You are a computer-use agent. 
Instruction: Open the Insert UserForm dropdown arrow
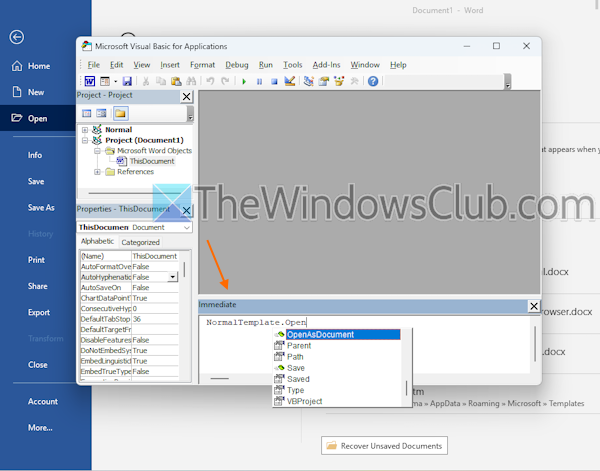pos(115,81)
